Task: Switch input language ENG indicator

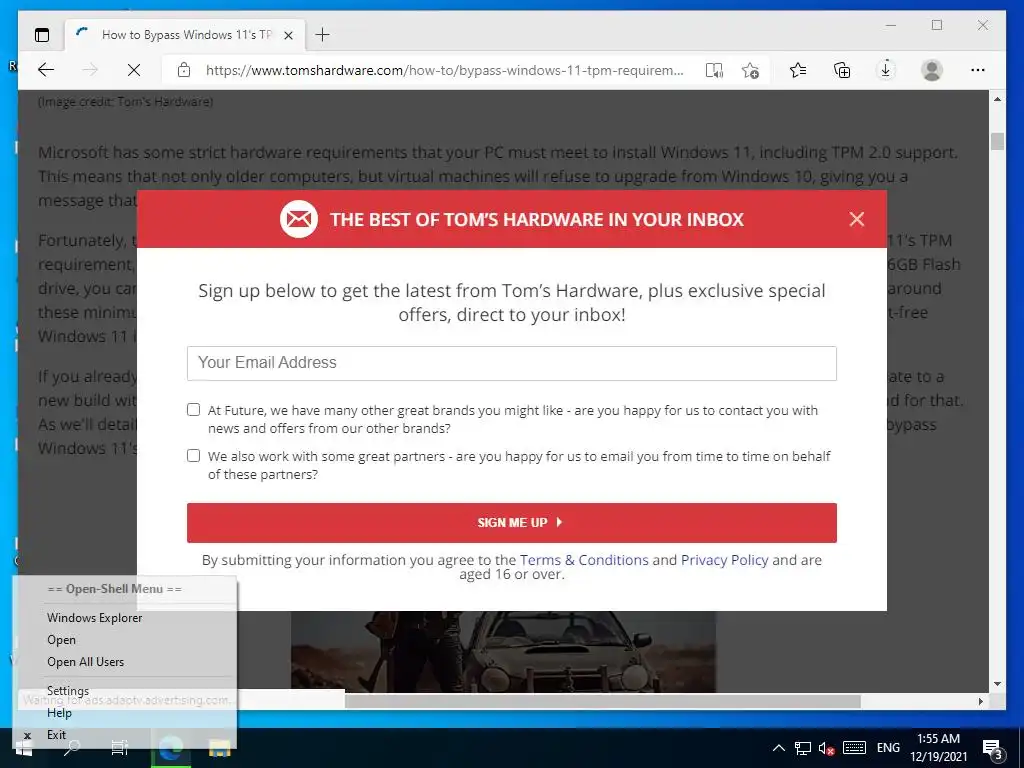Action: [x=888, y=748]
